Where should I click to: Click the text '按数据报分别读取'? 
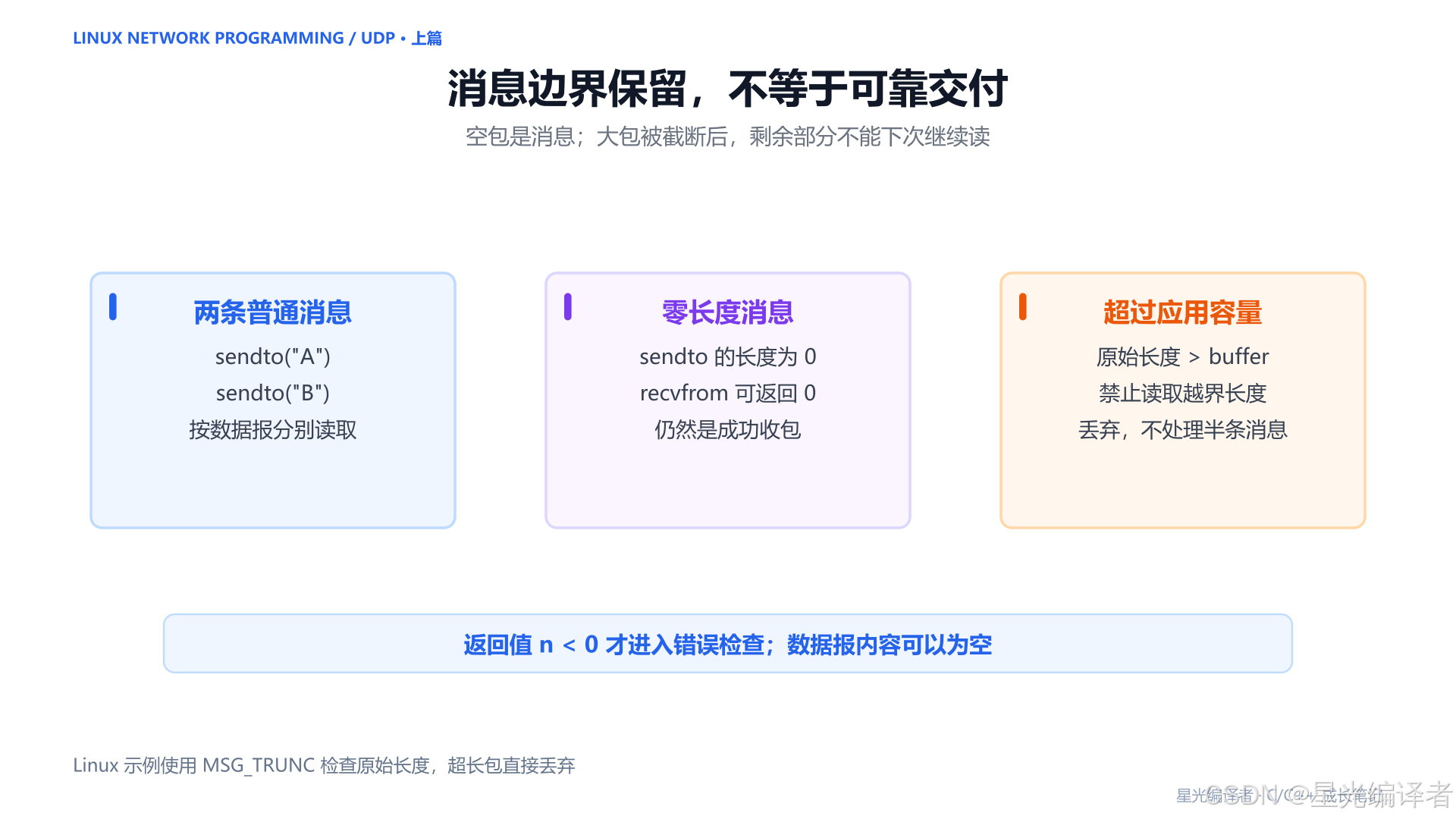tap(272, 430)
